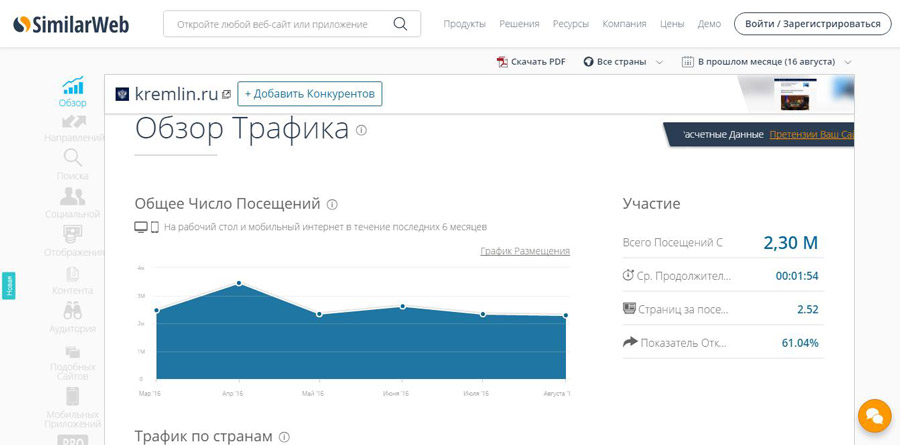Click the desktop device icon under visits heading
The width and height of the screenshot is (900, 445).
tap(141, 227)
